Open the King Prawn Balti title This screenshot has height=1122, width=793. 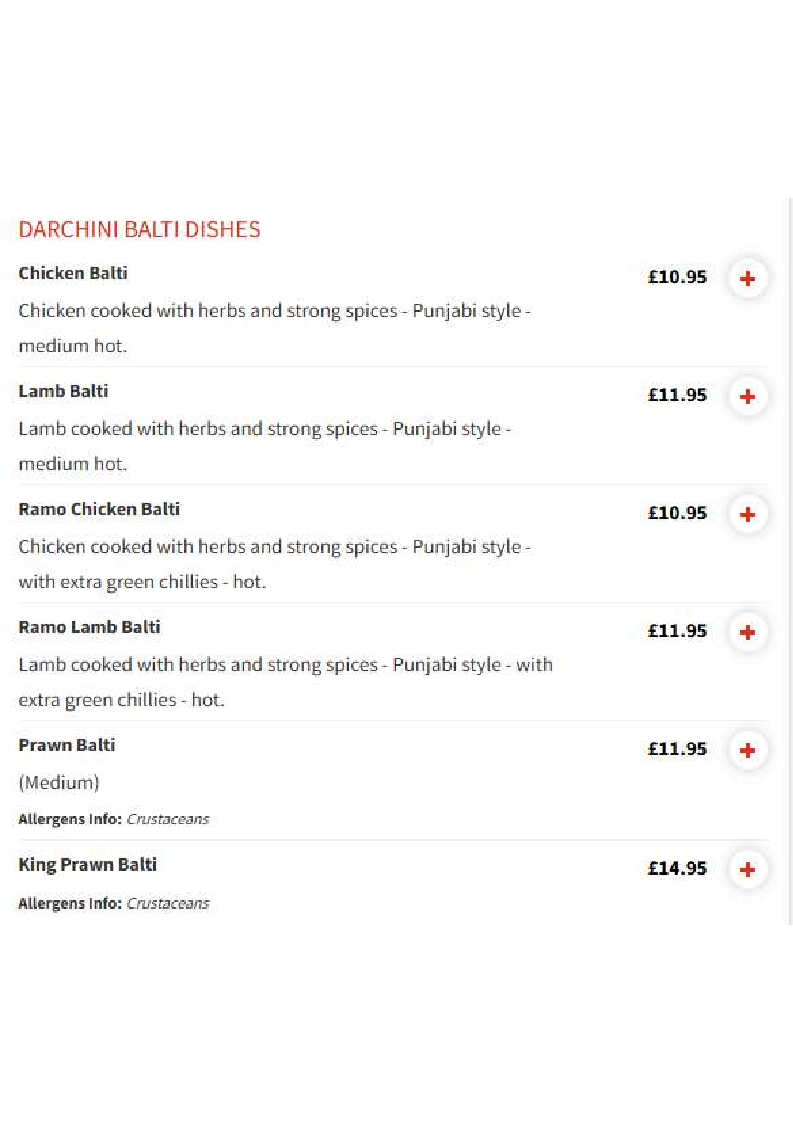(87, 864)
